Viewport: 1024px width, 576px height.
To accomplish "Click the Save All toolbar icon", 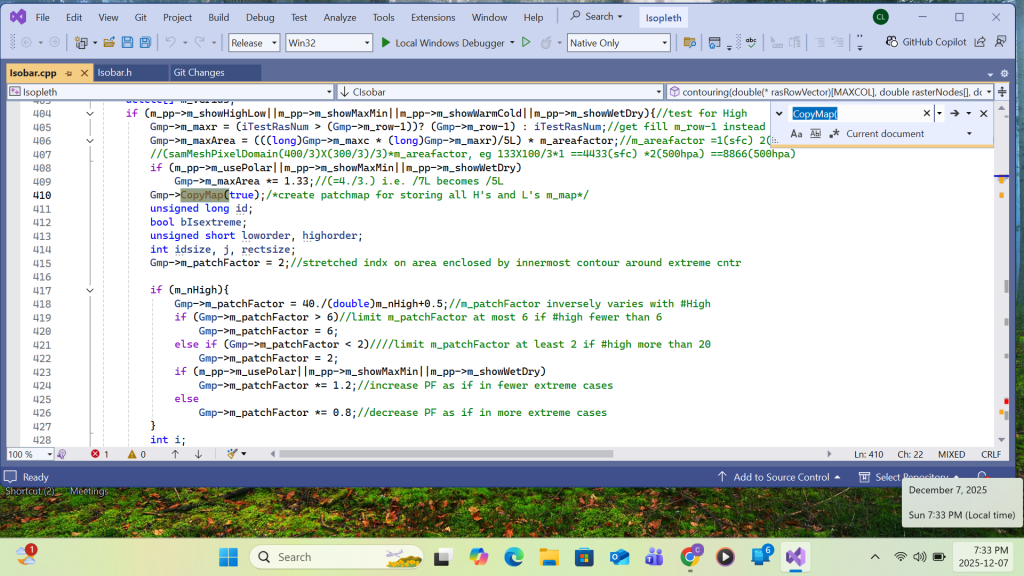I will click(145, 43).
